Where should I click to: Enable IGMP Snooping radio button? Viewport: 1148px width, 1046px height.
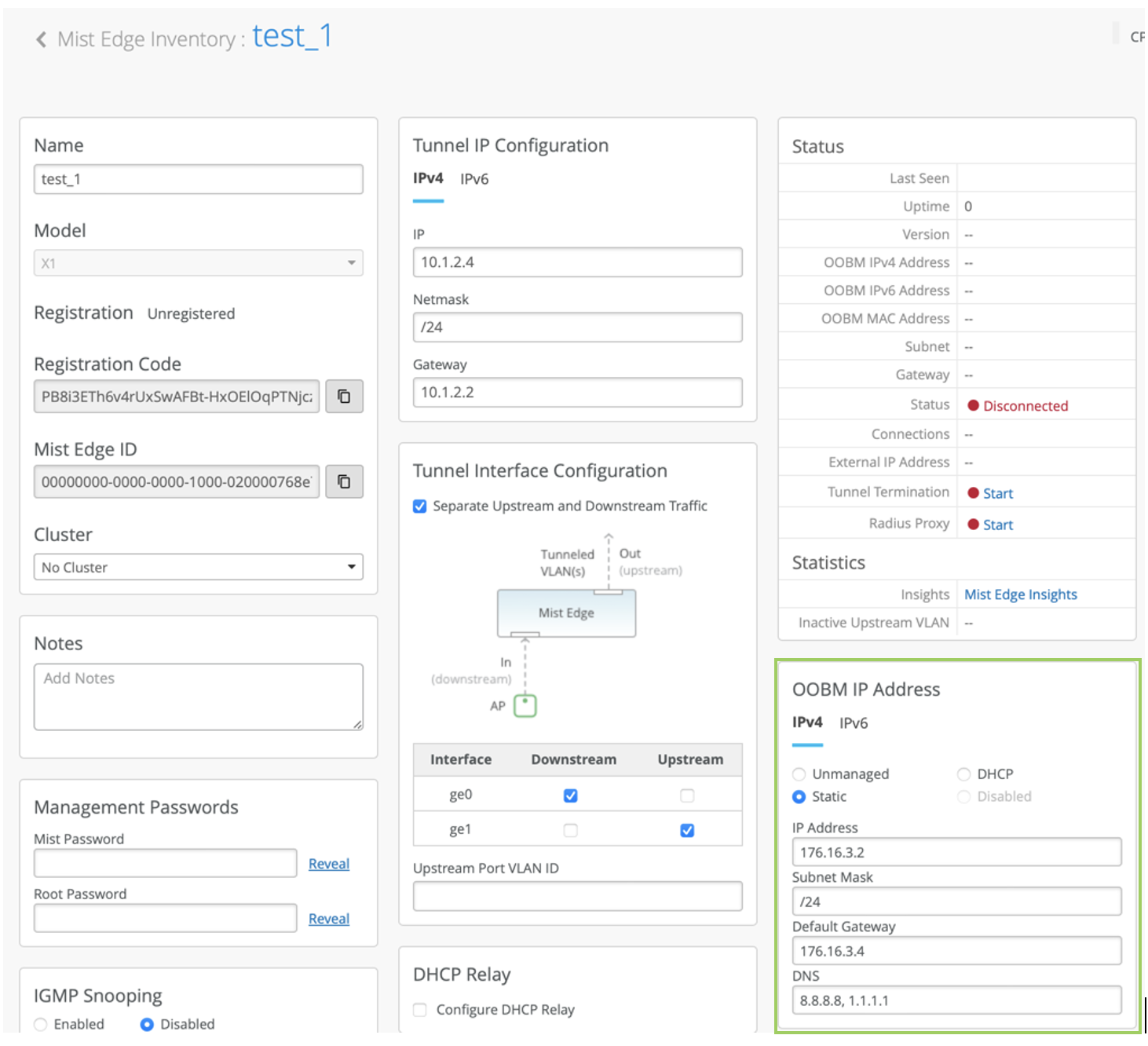41,1024
